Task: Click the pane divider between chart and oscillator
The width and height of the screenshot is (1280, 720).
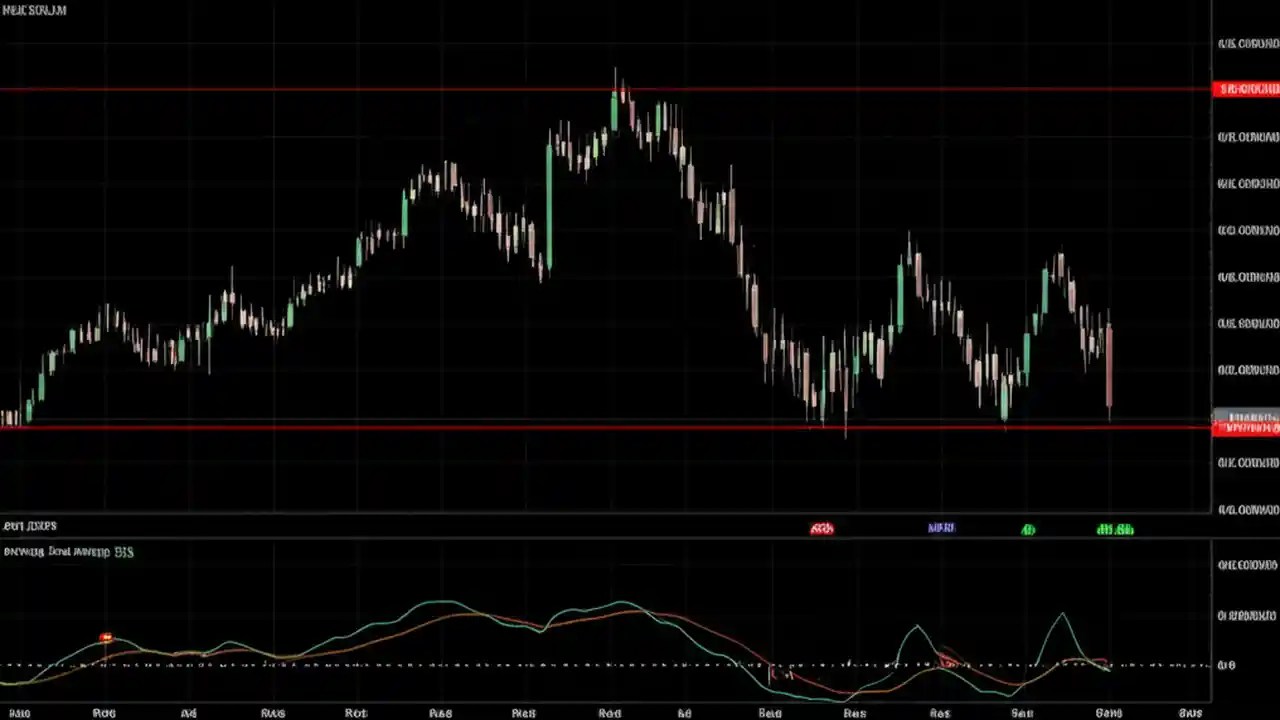Action: point(600,514)
